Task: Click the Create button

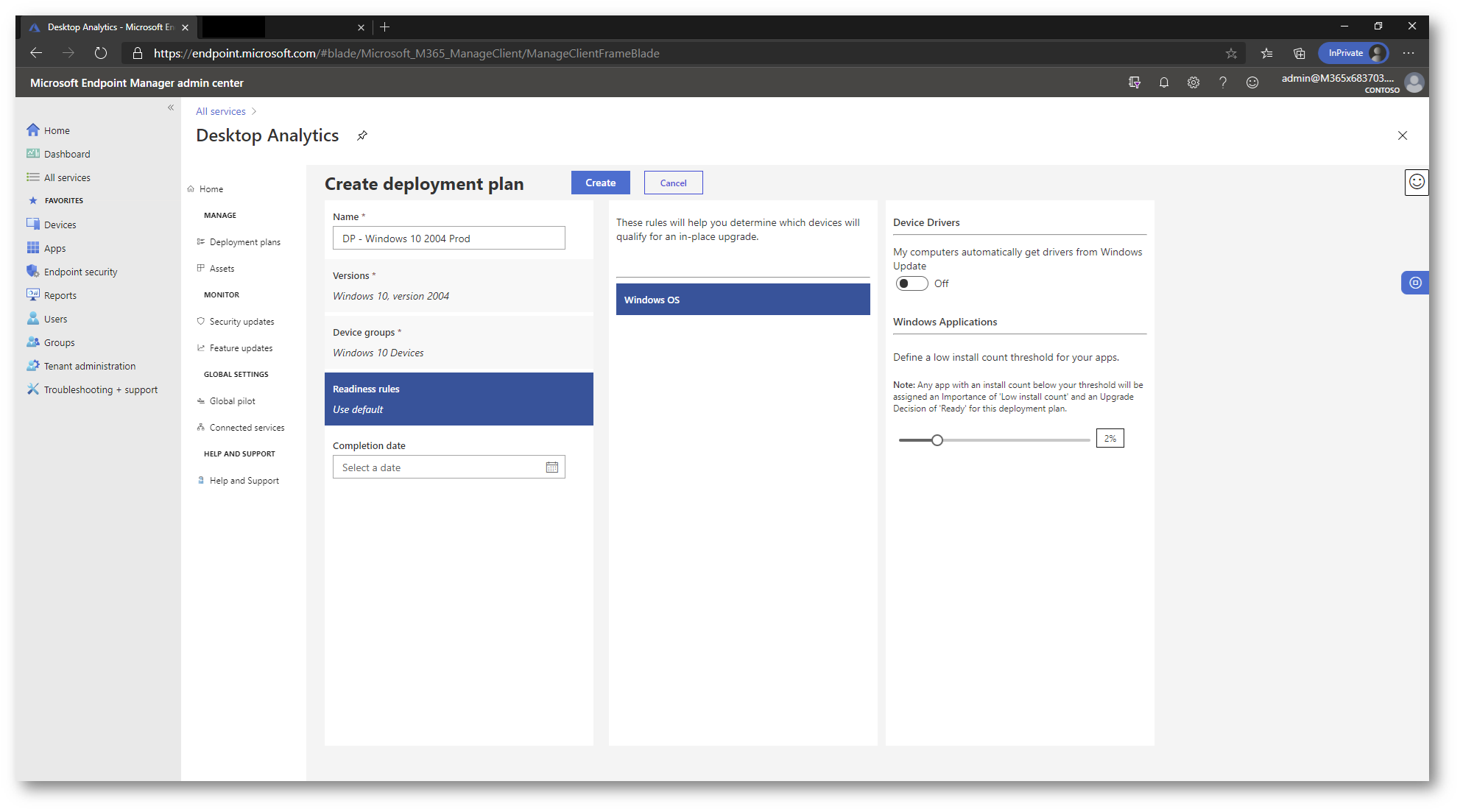Action: (x=601, y=183)
